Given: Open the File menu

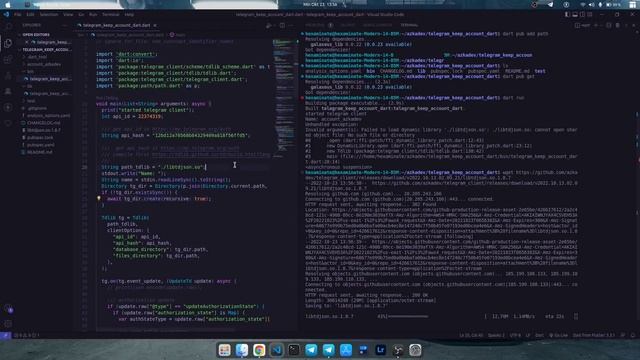Looking at the screenshot, I should pyautogui.click(x=18, y=14).
